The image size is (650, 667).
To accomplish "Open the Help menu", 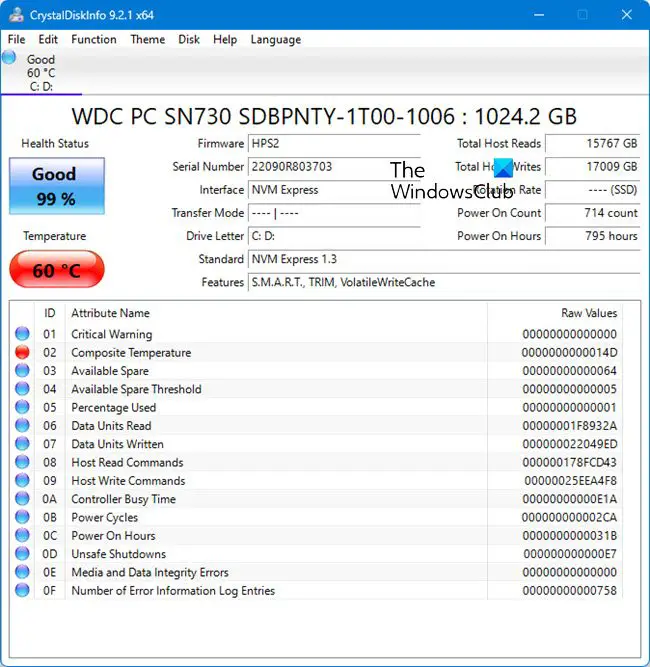I will pos(225,39).
